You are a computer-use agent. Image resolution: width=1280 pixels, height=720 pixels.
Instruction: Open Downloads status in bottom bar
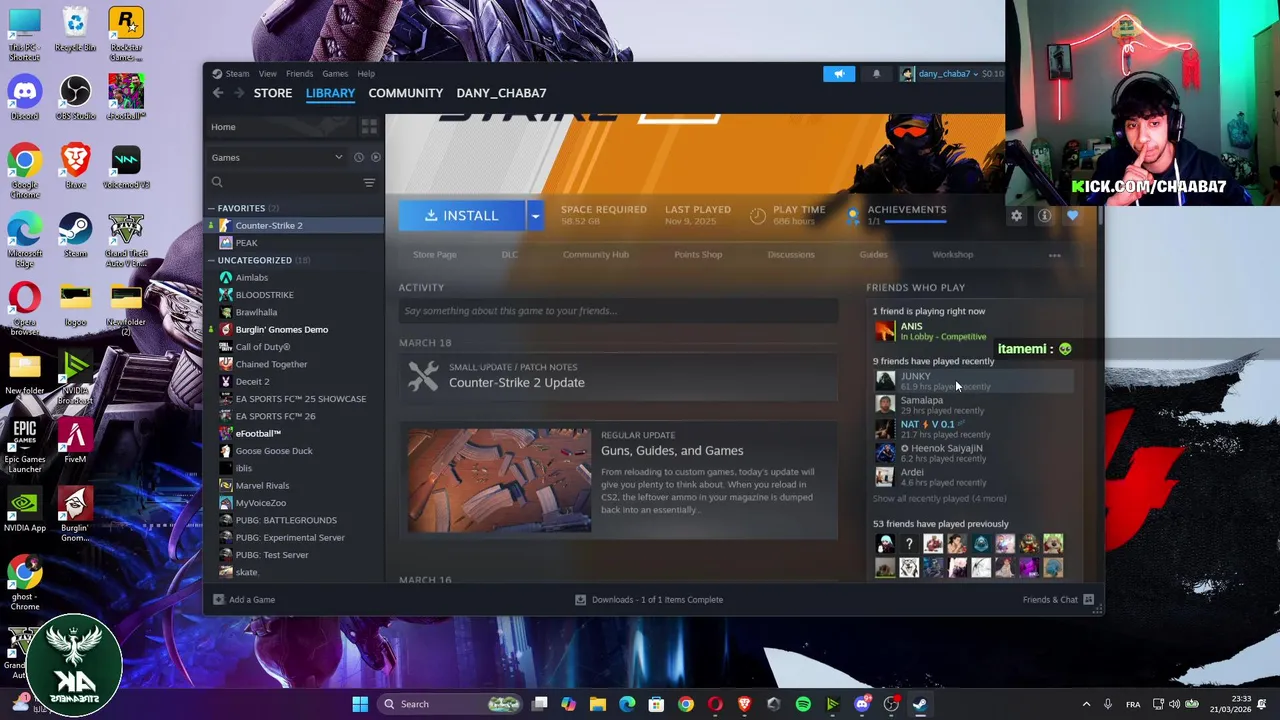(649, 600)
